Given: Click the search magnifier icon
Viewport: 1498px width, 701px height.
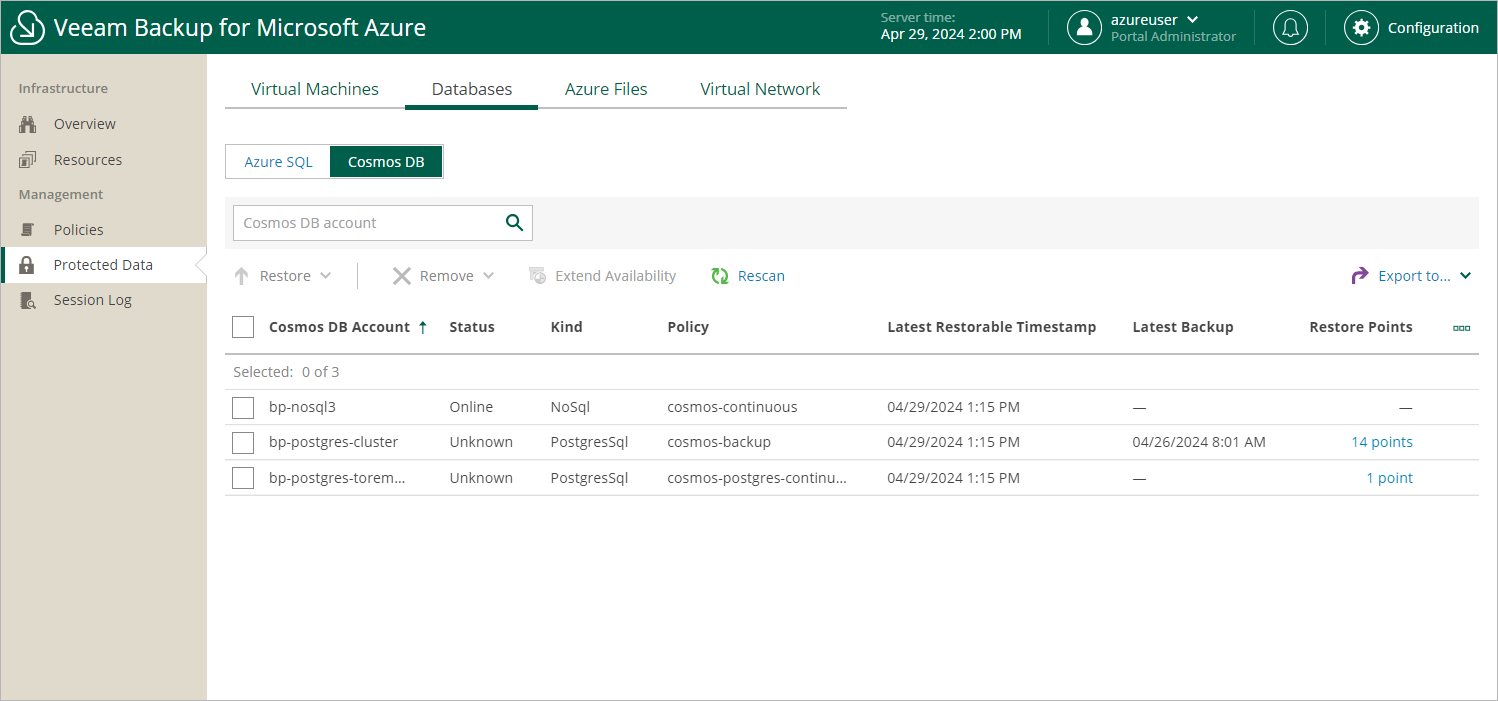Looking at the screenshot, I should (514, 223).
